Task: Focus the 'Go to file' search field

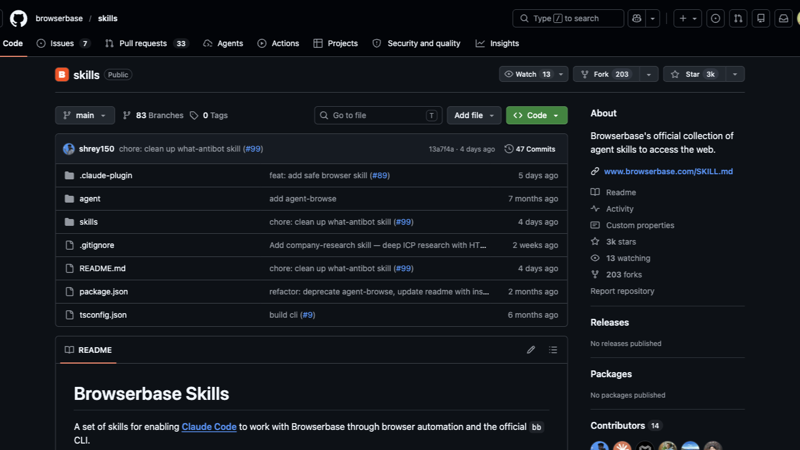Action: point(378,115)
